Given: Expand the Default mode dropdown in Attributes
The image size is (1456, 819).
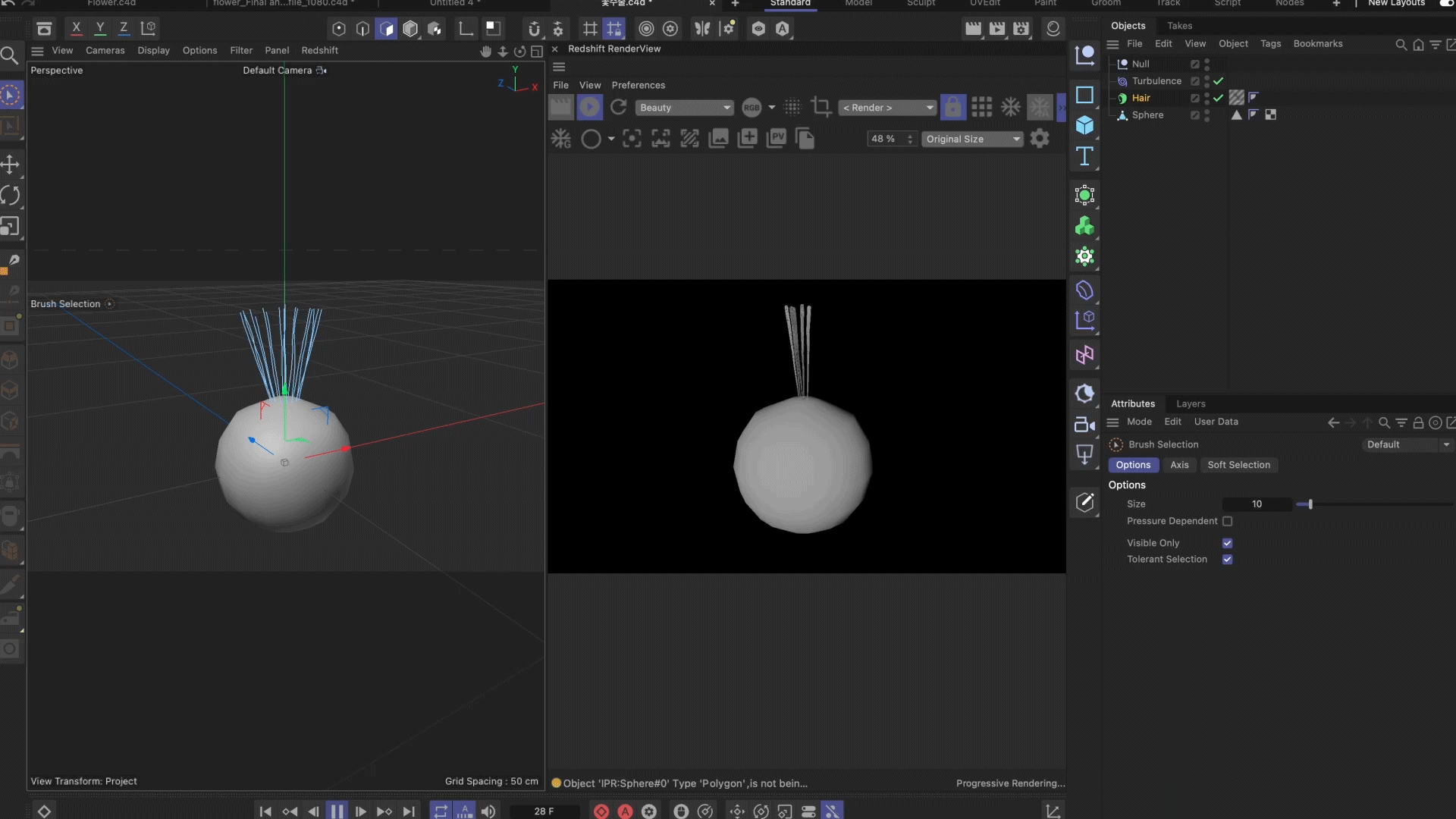Looking at the screenshot, I should point(1407,445).
